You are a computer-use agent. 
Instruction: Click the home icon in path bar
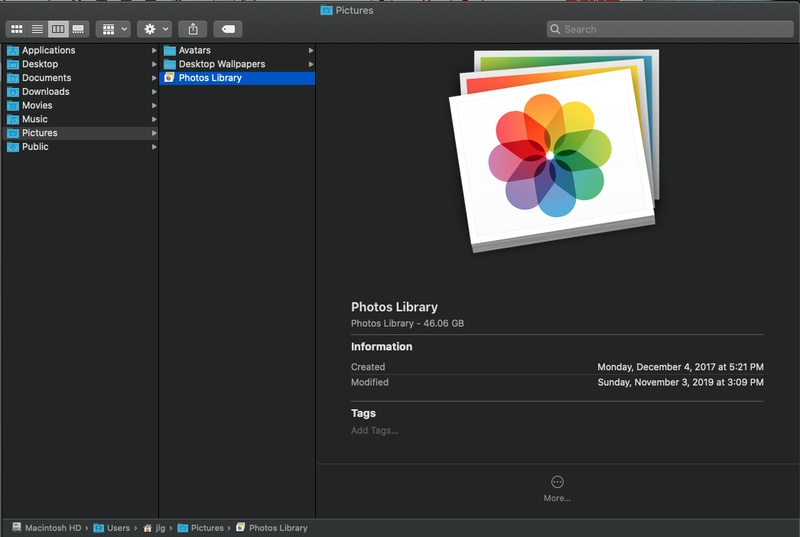click(x=147, y=528)
